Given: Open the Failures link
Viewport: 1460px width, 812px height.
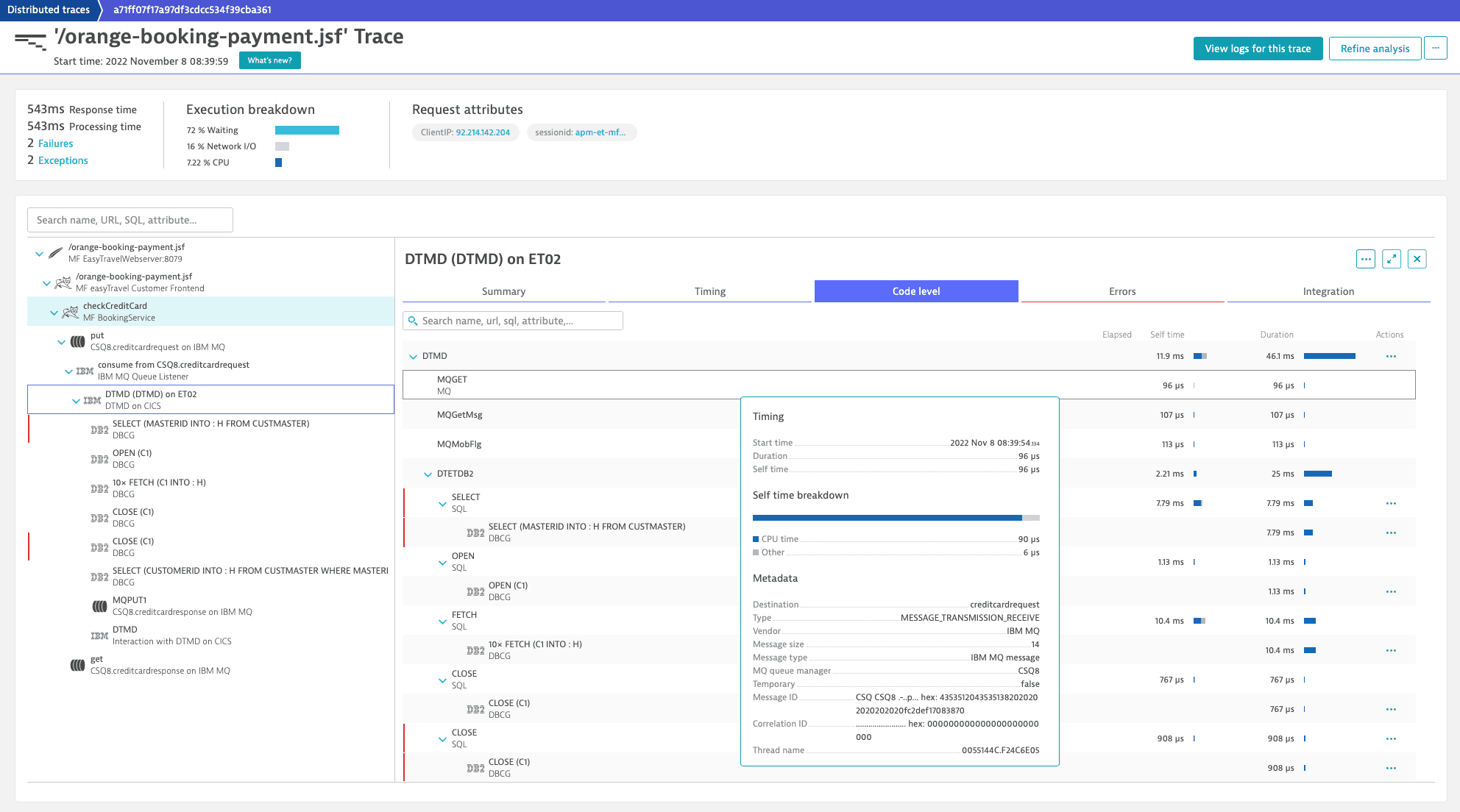Looking at the screenshot, I should tap(55, 143).
